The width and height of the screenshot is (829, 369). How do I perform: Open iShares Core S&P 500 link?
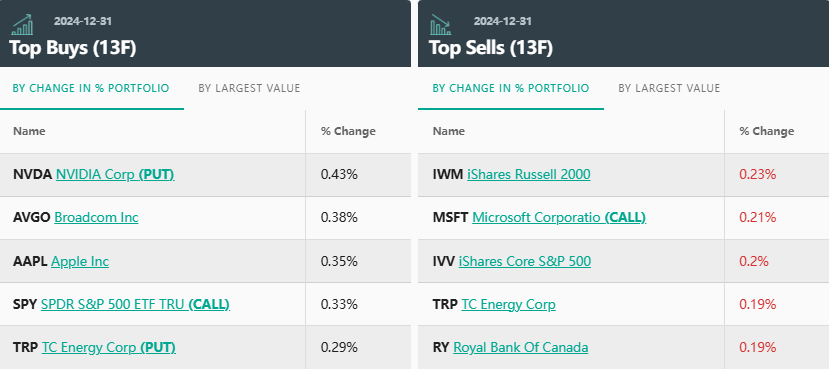(x=525, y=261)
